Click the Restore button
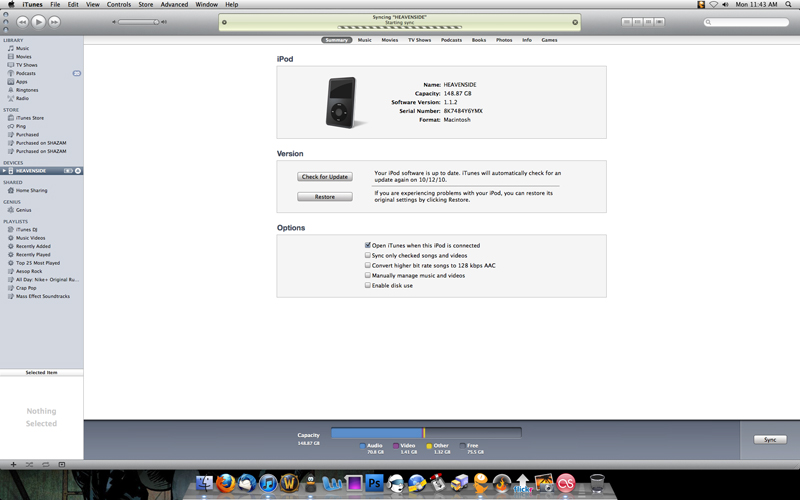Screen dimensions: 800x500 click(325, 197)
